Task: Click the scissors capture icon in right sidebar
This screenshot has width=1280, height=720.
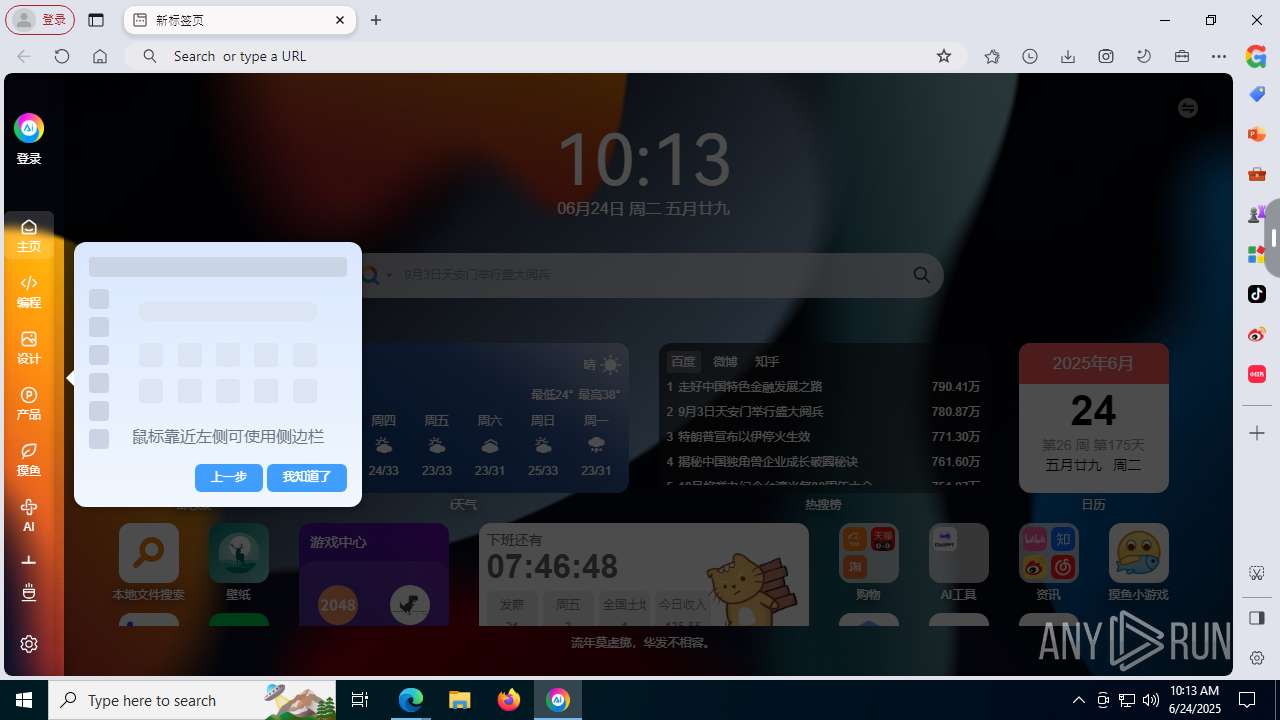Action: pyautogui.click(x=1257, y=573)
